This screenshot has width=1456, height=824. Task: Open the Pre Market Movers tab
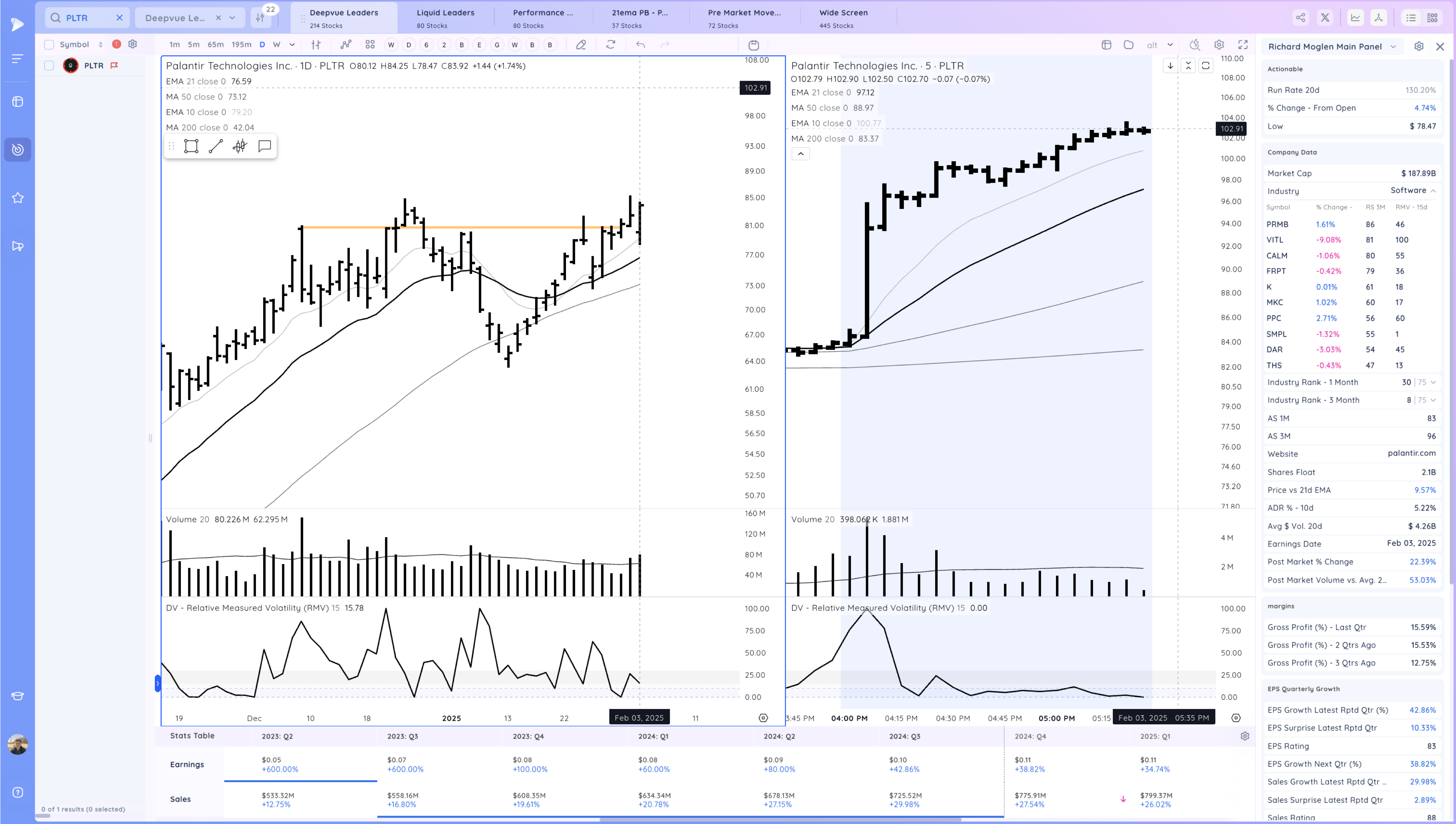tap(744, 17)
